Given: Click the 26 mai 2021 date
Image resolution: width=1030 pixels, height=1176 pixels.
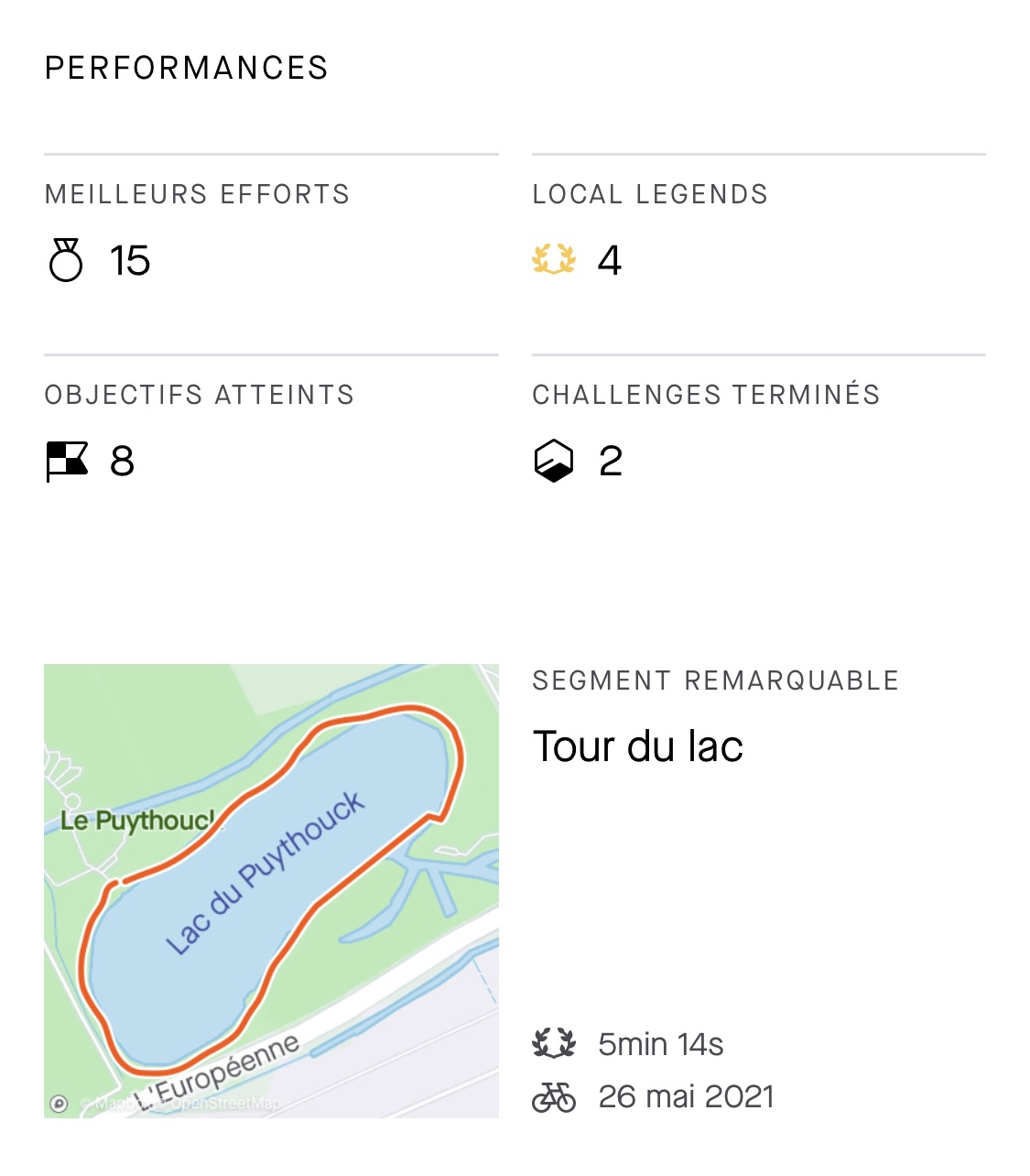Looking at the screenshot, I should (686, 1096).
